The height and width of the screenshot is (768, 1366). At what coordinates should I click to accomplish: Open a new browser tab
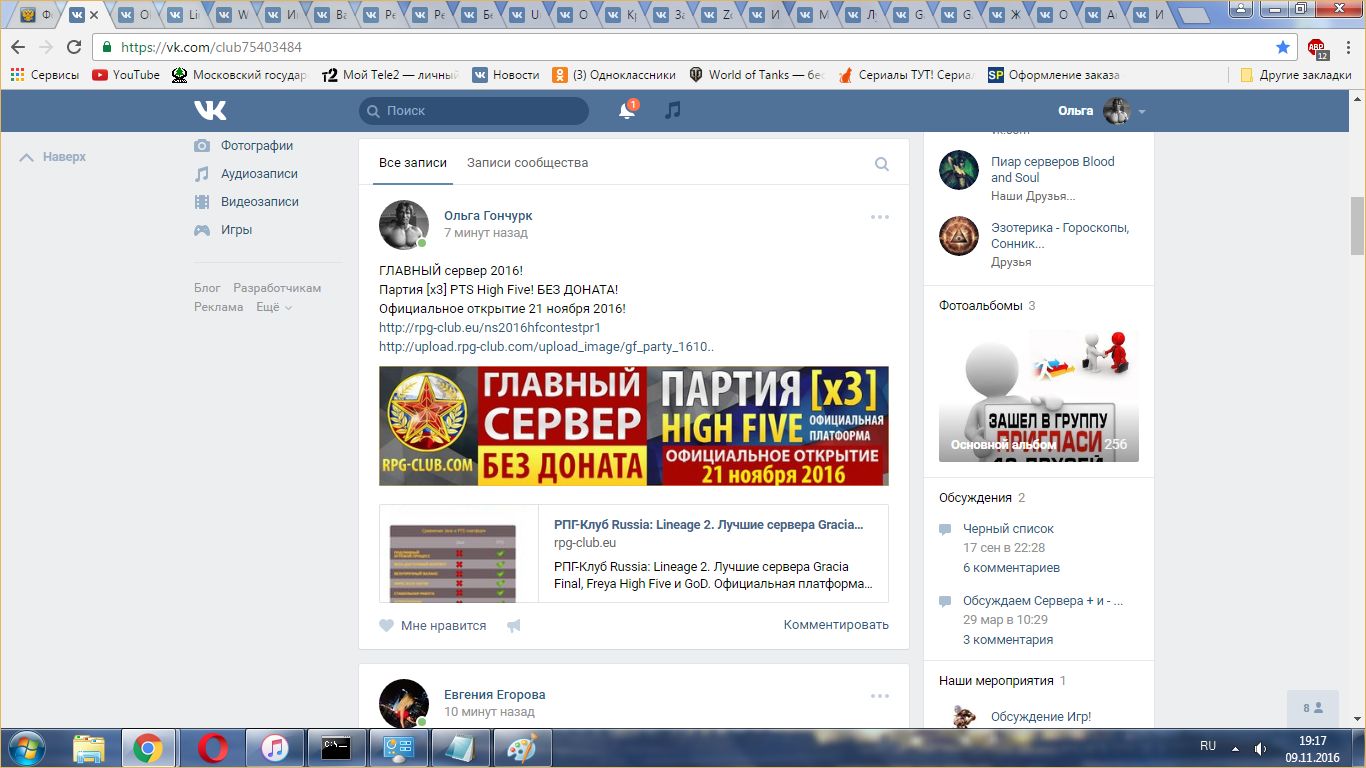click(x=1193, y=15)
